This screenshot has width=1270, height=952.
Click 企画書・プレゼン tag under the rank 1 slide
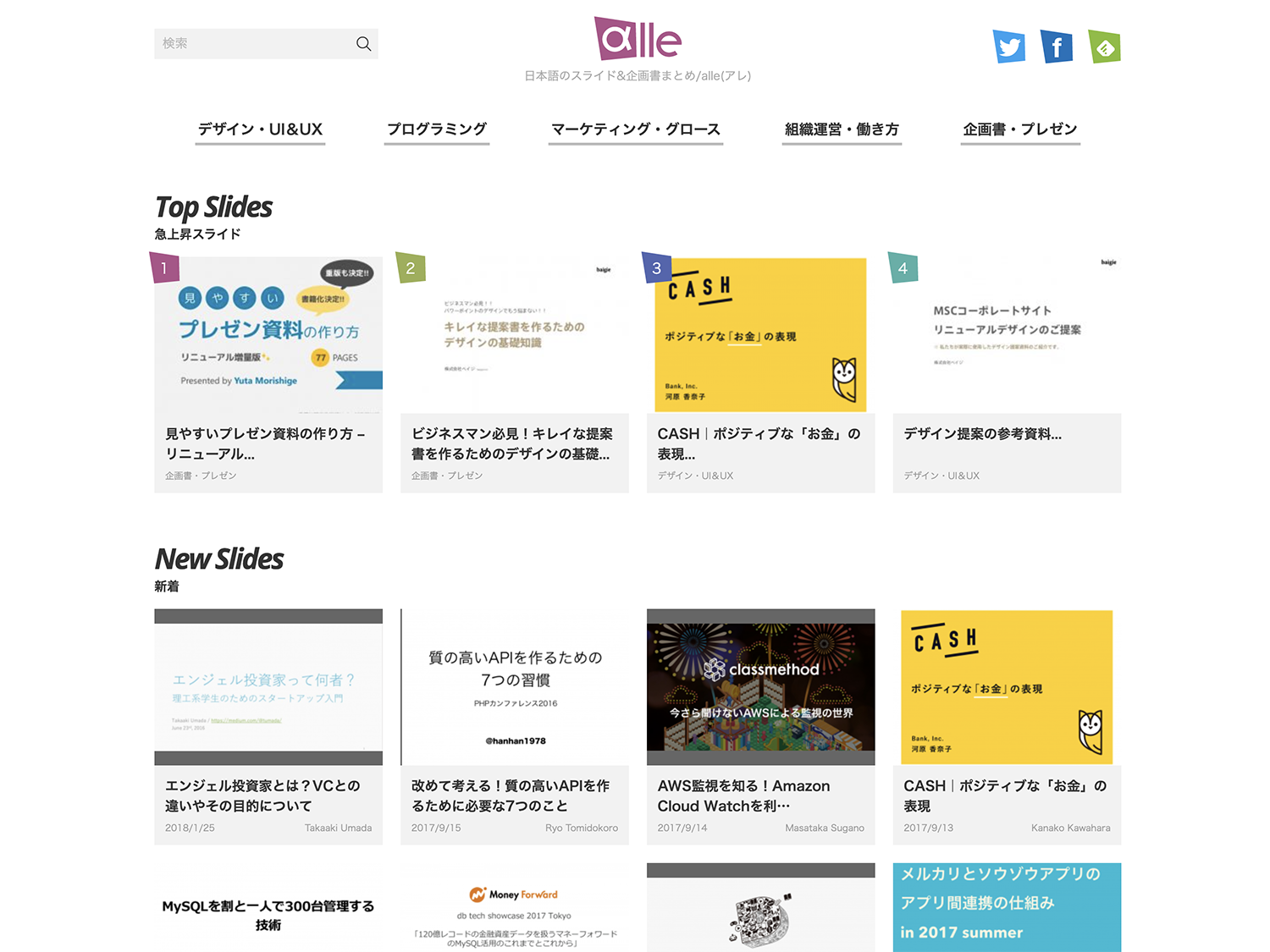tap(201, 476)
